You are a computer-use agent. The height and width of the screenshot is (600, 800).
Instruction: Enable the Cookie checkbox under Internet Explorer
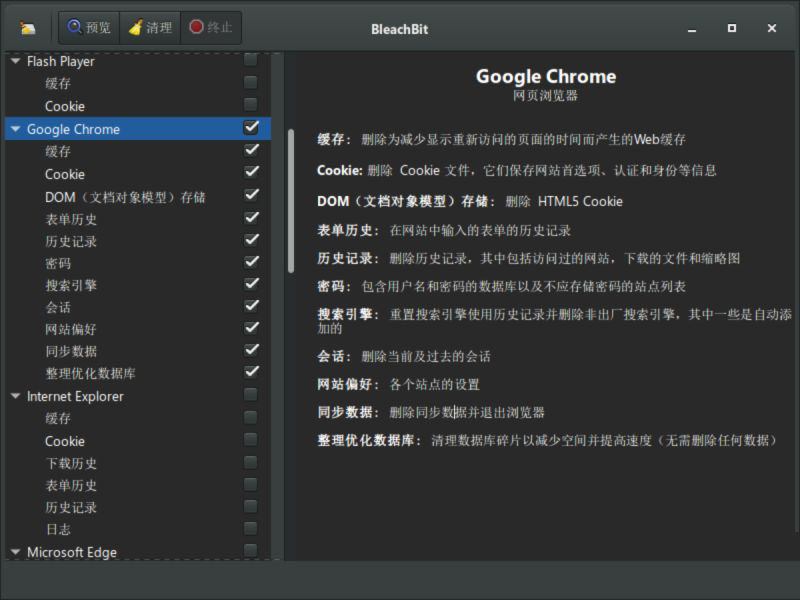tap(251, 439)
